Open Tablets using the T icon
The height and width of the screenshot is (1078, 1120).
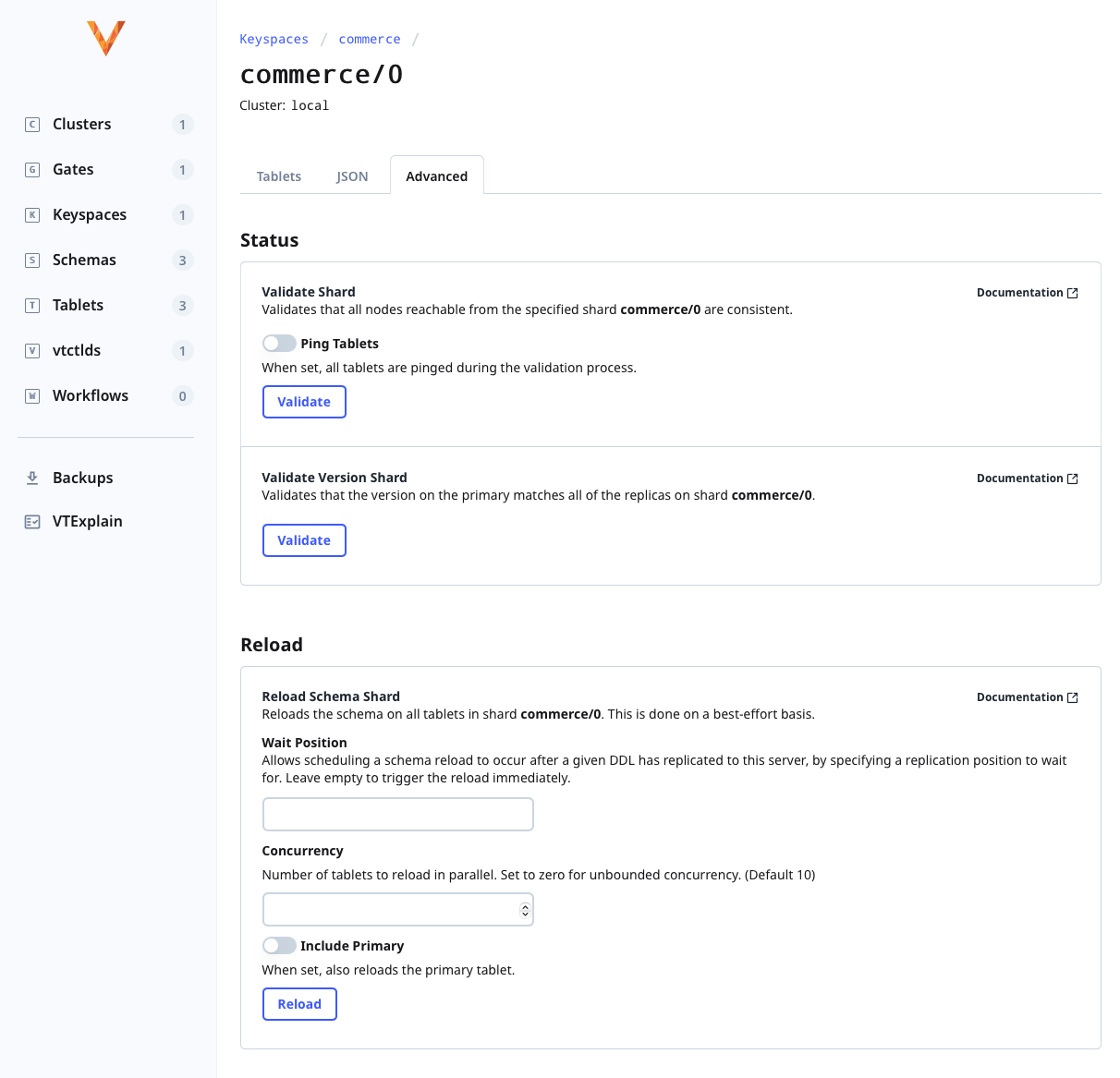[x=32, y=305]
